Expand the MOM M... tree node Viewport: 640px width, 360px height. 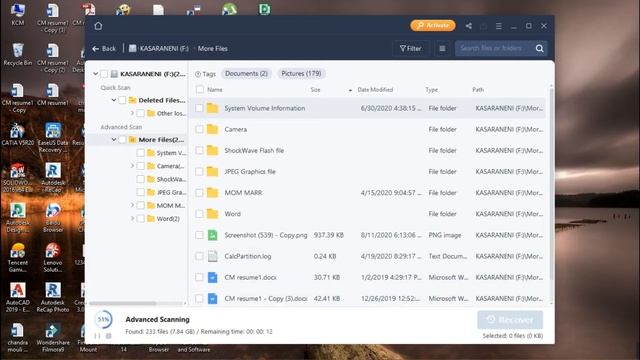tap(132, 205)
